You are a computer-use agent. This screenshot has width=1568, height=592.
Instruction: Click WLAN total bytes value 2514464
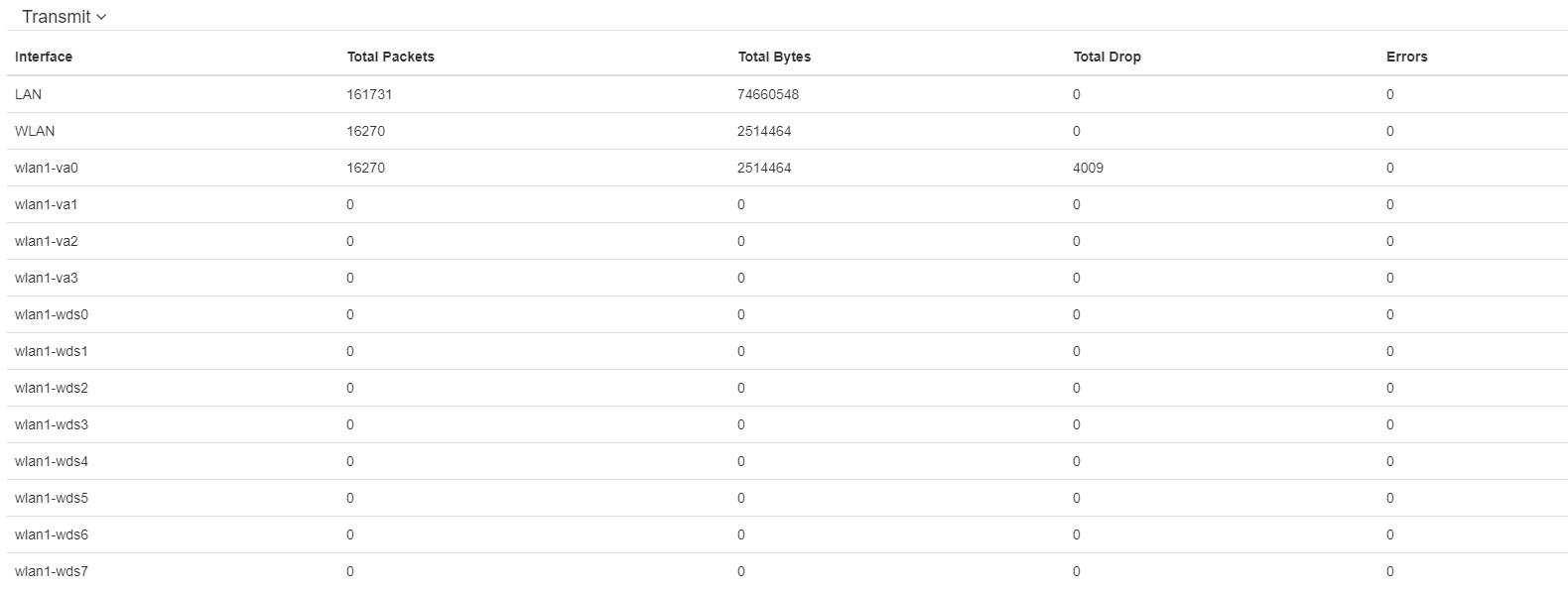(x=764, y=131)
